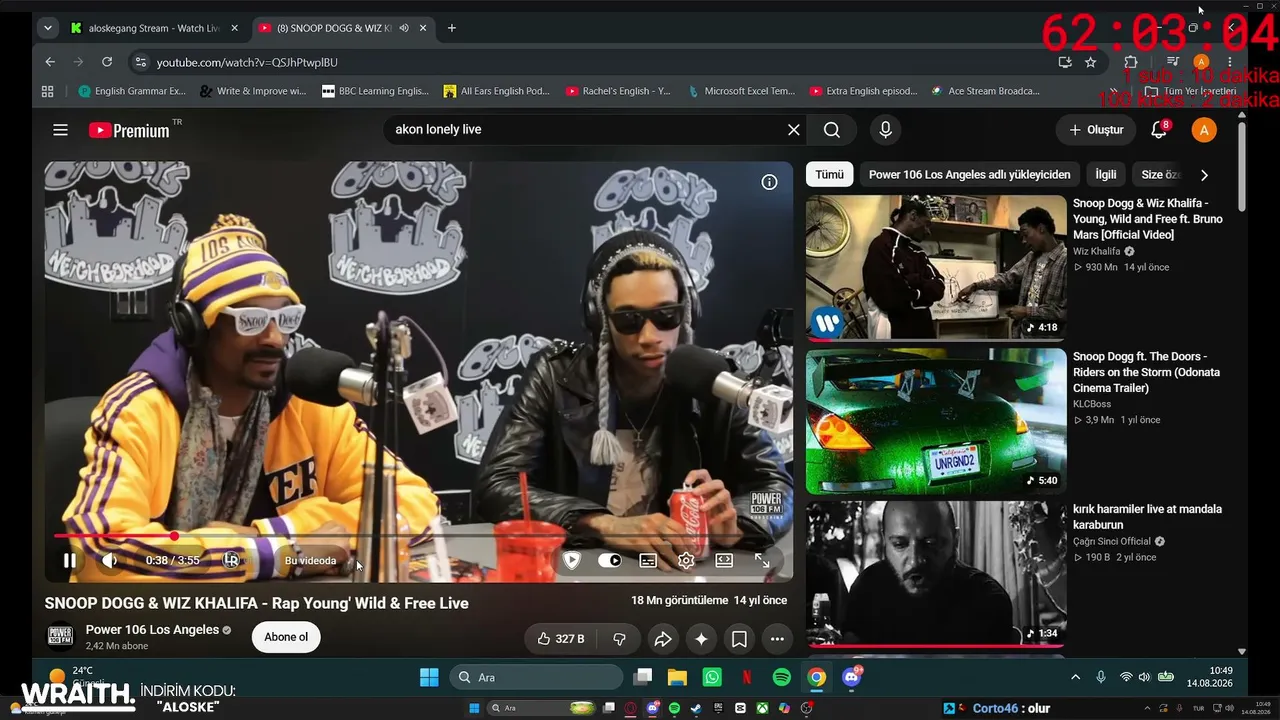This screenshot has height=720, width=1280.
Task: Share the video
Action: pyautogui.click(x=662, y=638)
